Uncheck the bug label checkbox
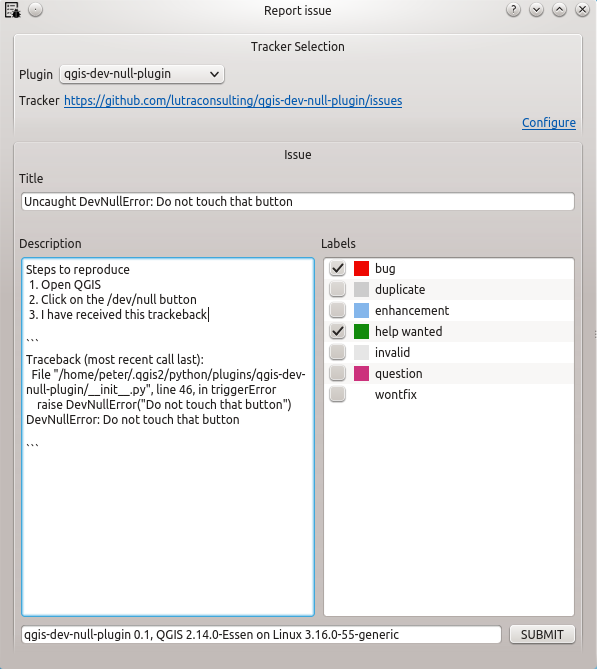Viewport: 597px width, 669px height. coord(338,268)
